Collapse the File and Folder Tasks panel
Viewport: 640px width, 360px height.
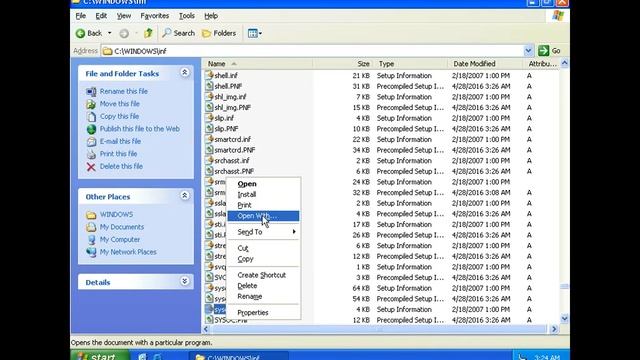click(184, 73)
